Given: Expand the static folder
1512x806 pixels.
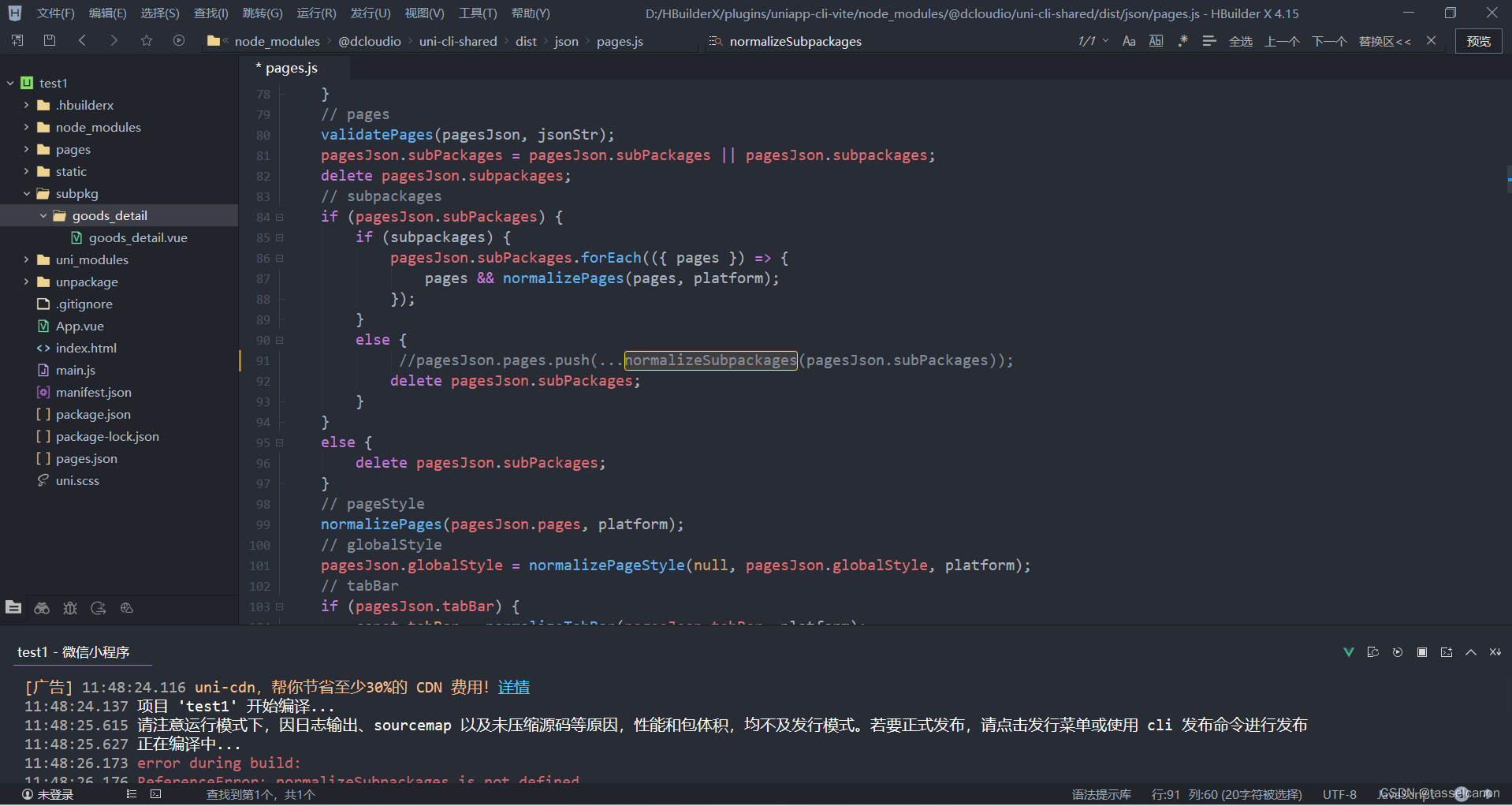Looking at the screenshot, I should coord(26,171).
